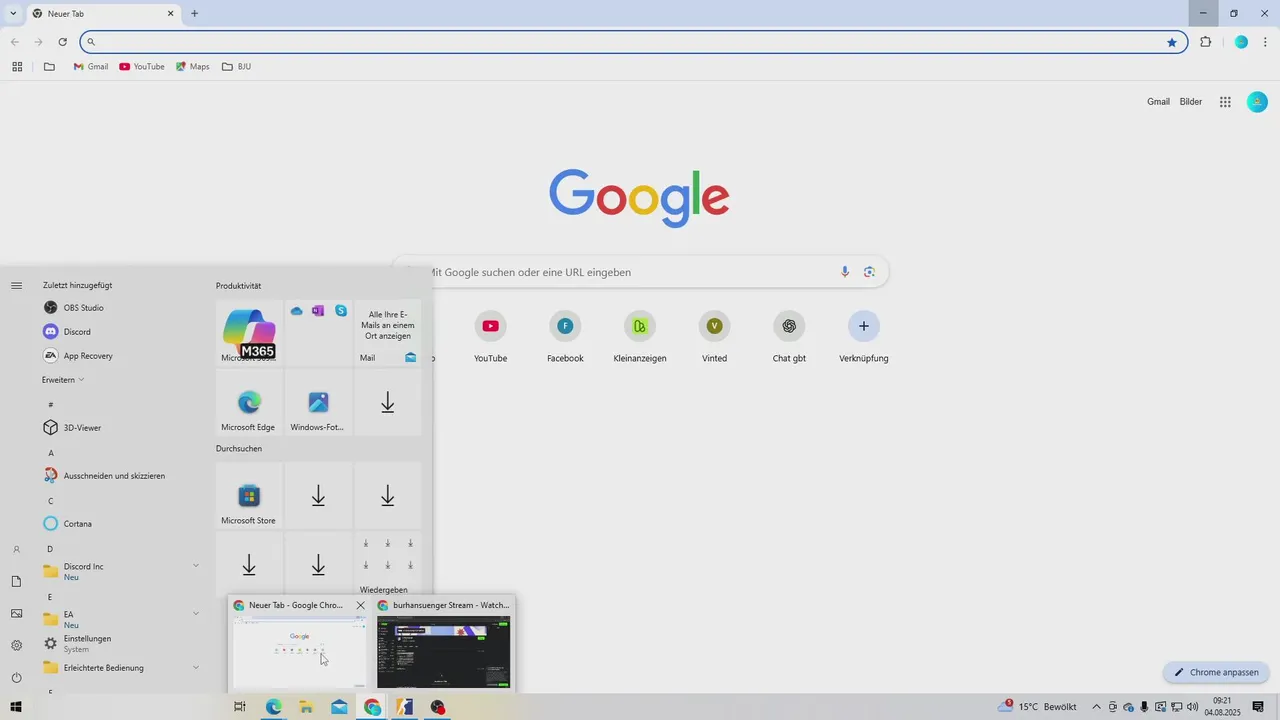
Task: Open the Microsoft Store tile
Action: 249,495
